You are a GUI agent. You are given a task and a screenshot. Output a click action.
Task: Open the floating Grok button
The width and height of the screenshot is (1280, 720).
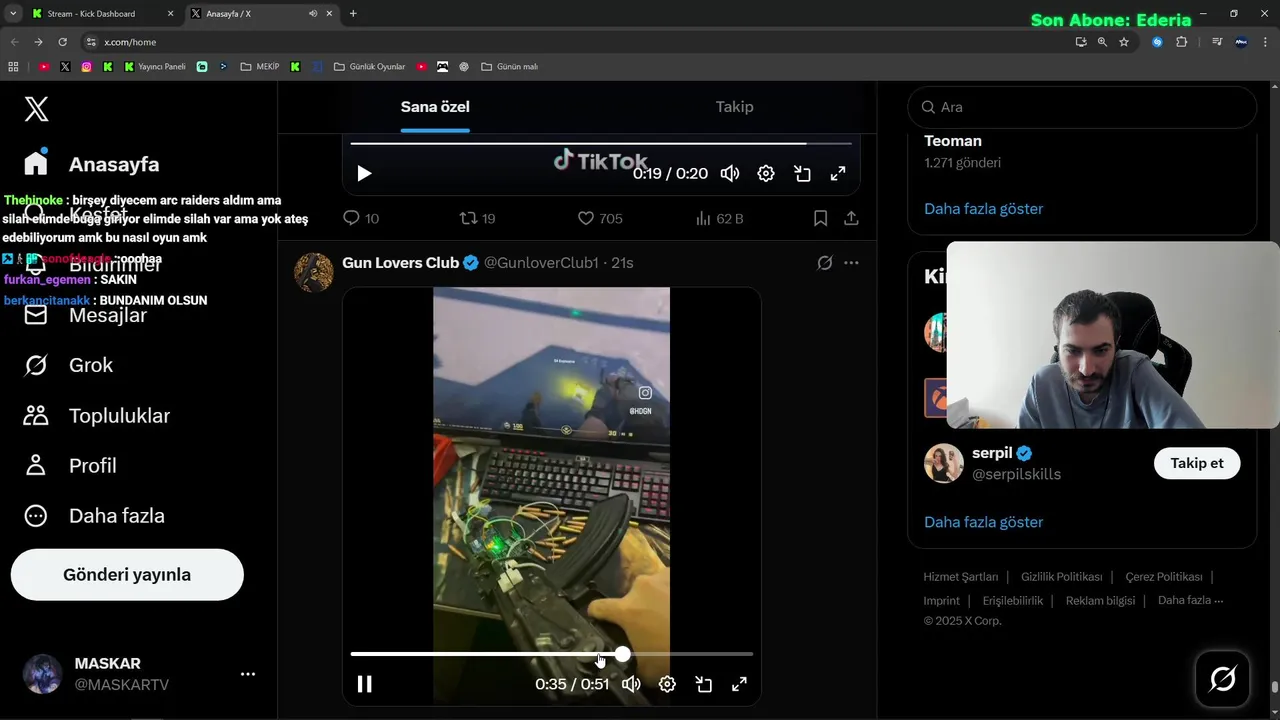(1223, 679)
